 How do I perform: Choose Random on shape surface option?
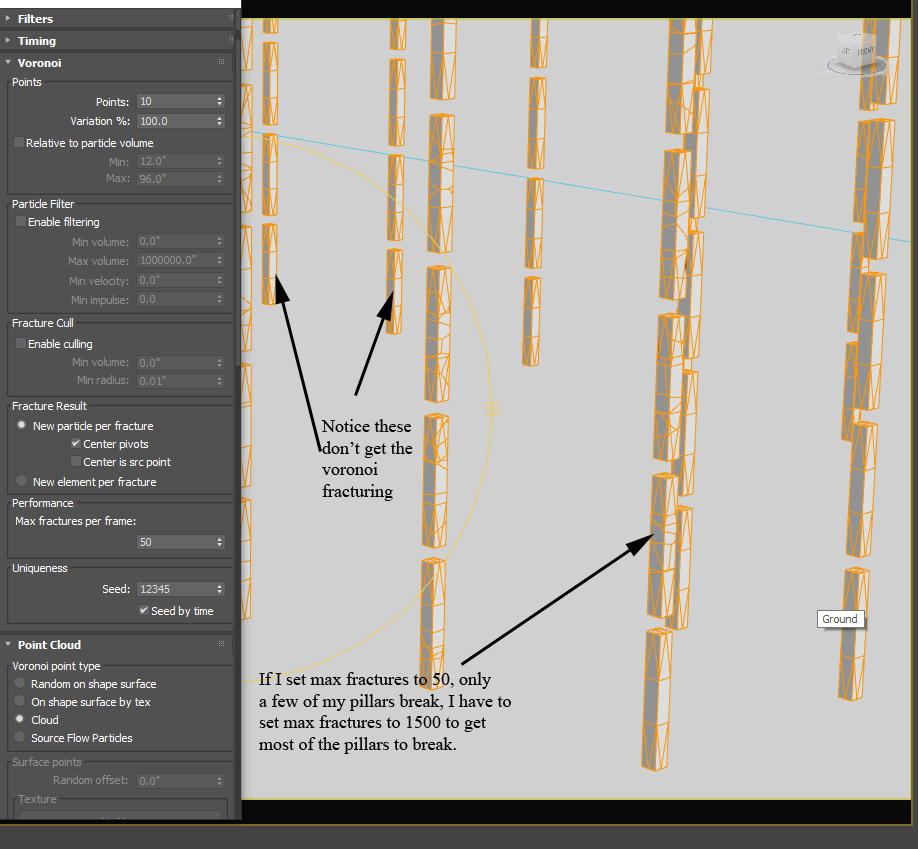coord(22,684)
